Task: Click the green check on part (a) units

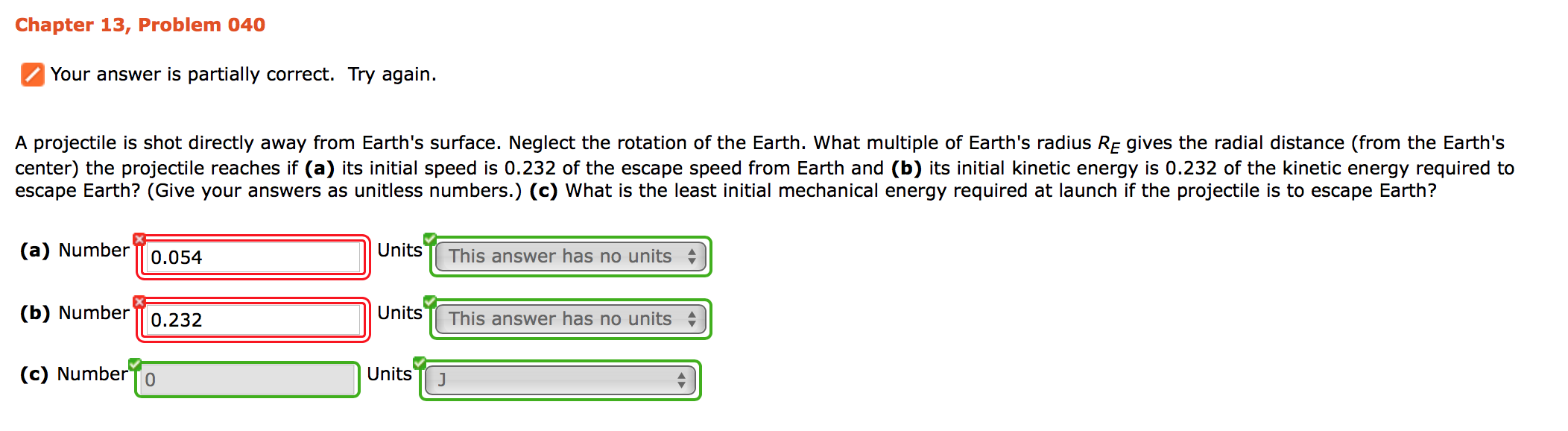Action: [x=430, y=239]
